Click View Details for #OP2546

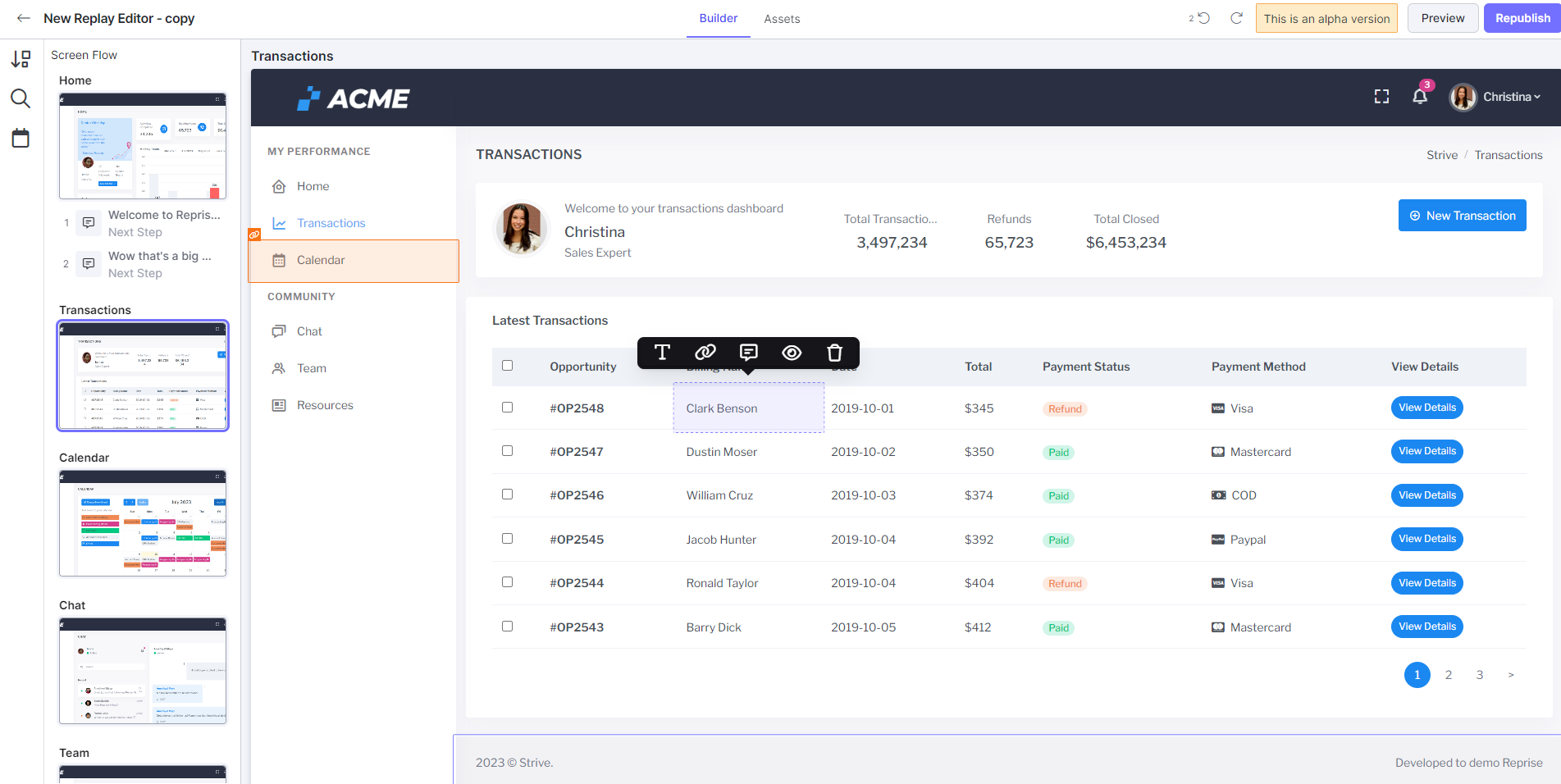tap(1427, 495)
